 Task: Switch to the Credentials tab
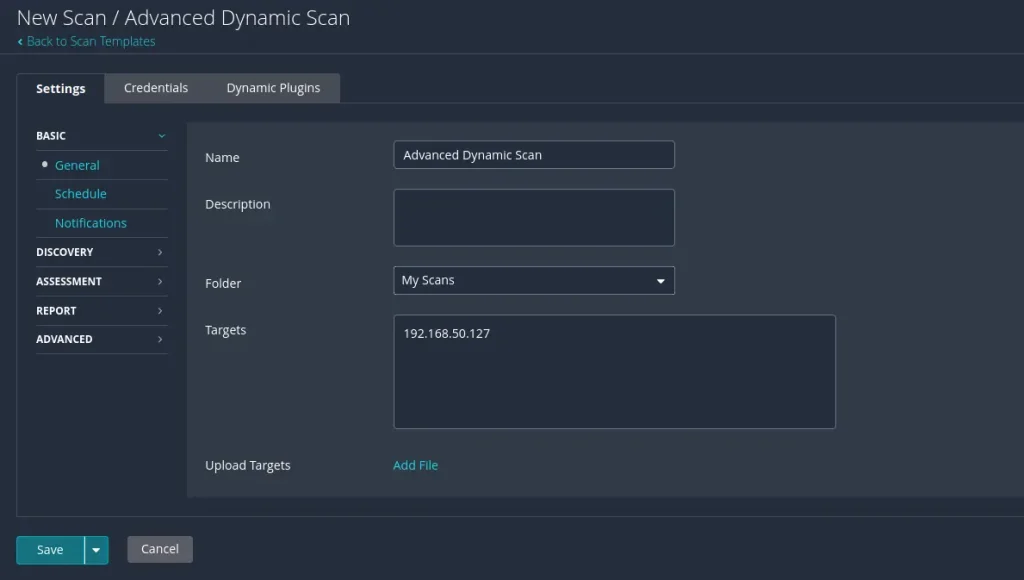point(156,88)
